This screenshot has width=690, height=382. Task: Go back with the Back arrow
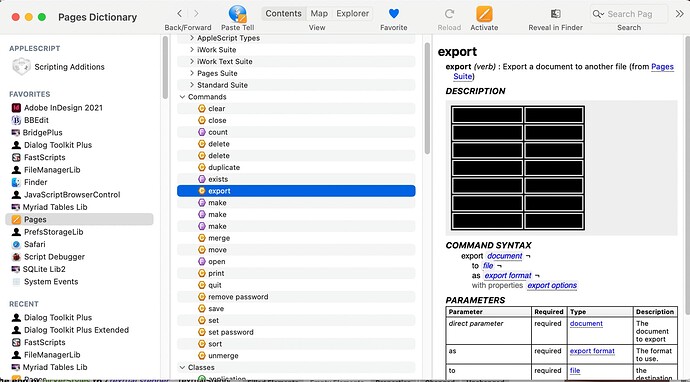[x=180, y=14]
